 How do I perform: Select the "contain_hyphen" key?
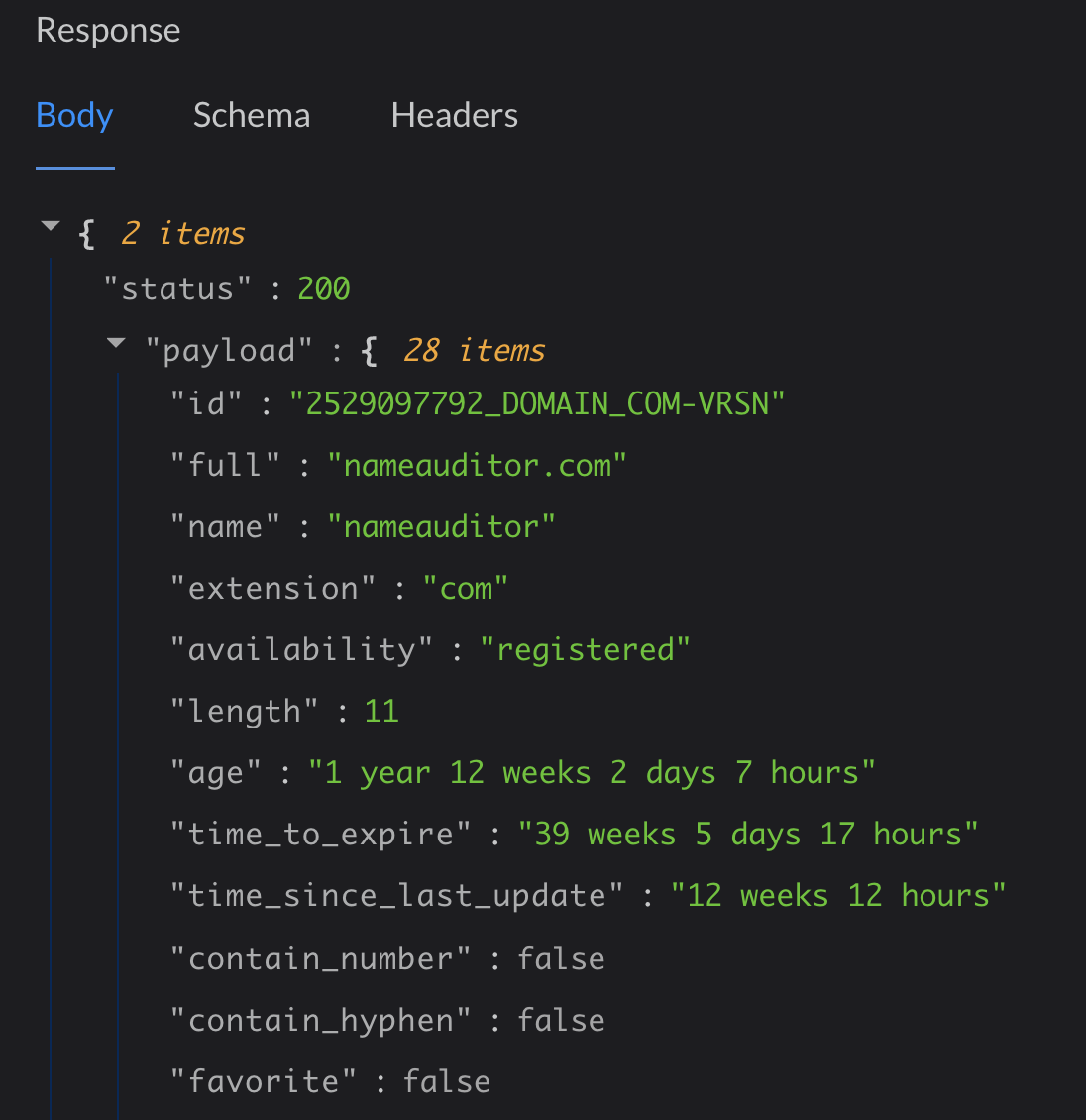(321, 1020)
